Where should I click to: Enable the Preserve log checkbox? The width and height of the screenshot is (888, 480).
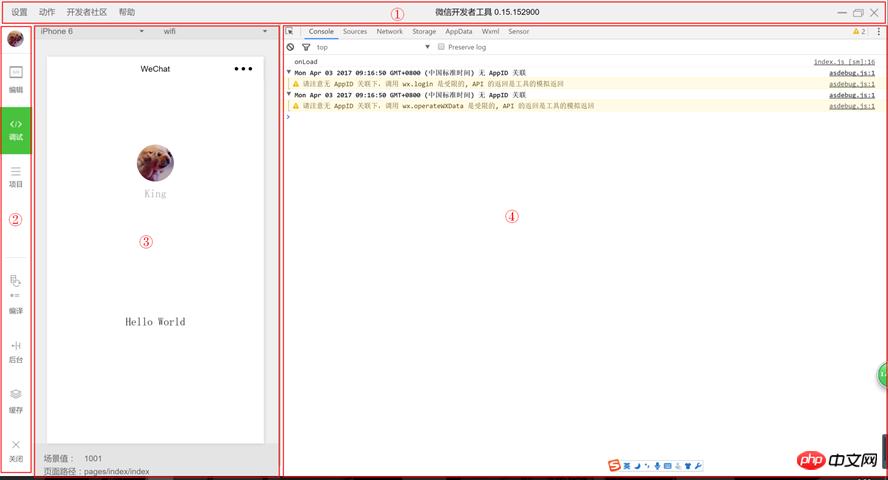(x=441, y=47)
